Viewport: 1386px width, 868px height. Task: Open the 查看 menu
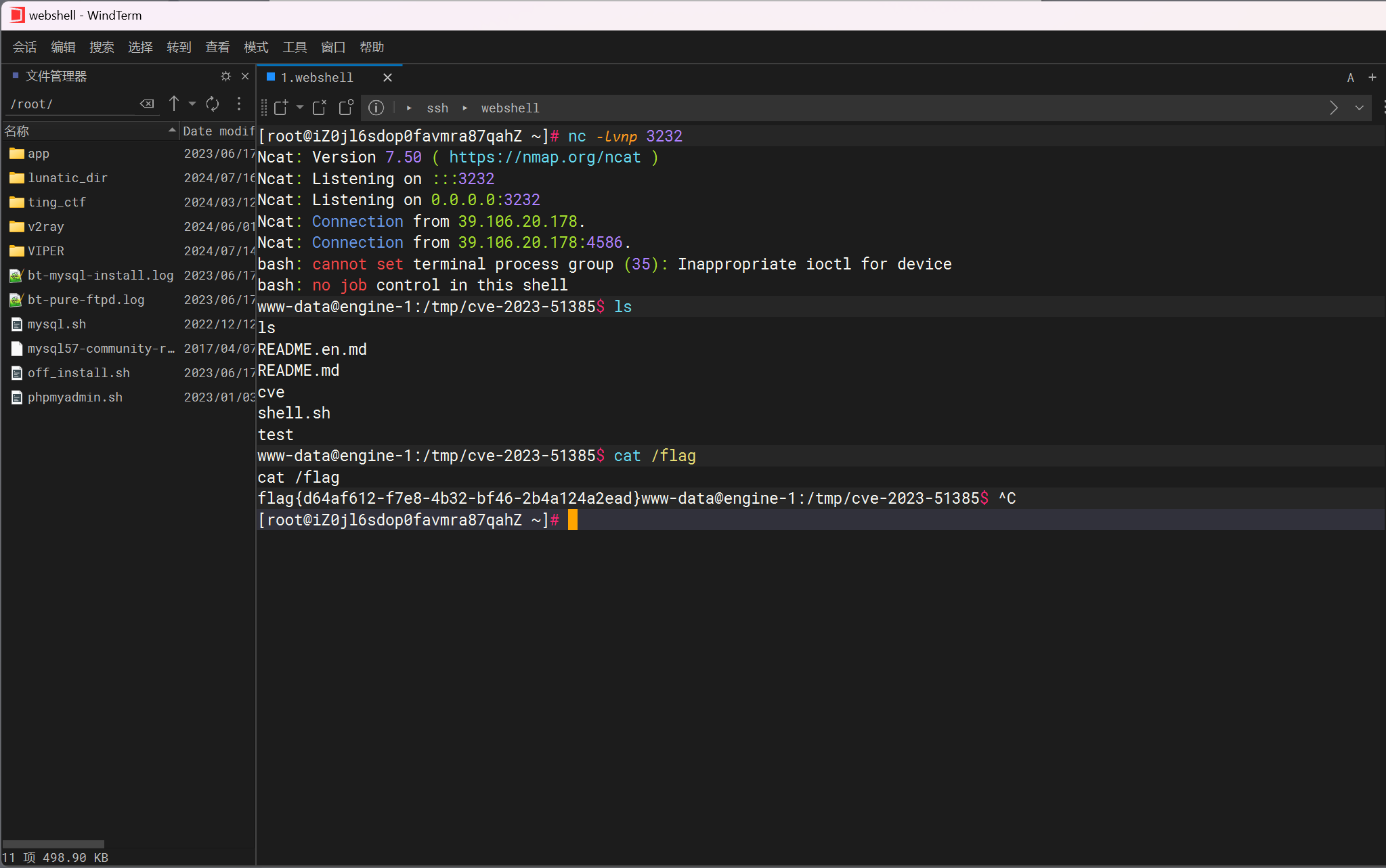(217, 47)
